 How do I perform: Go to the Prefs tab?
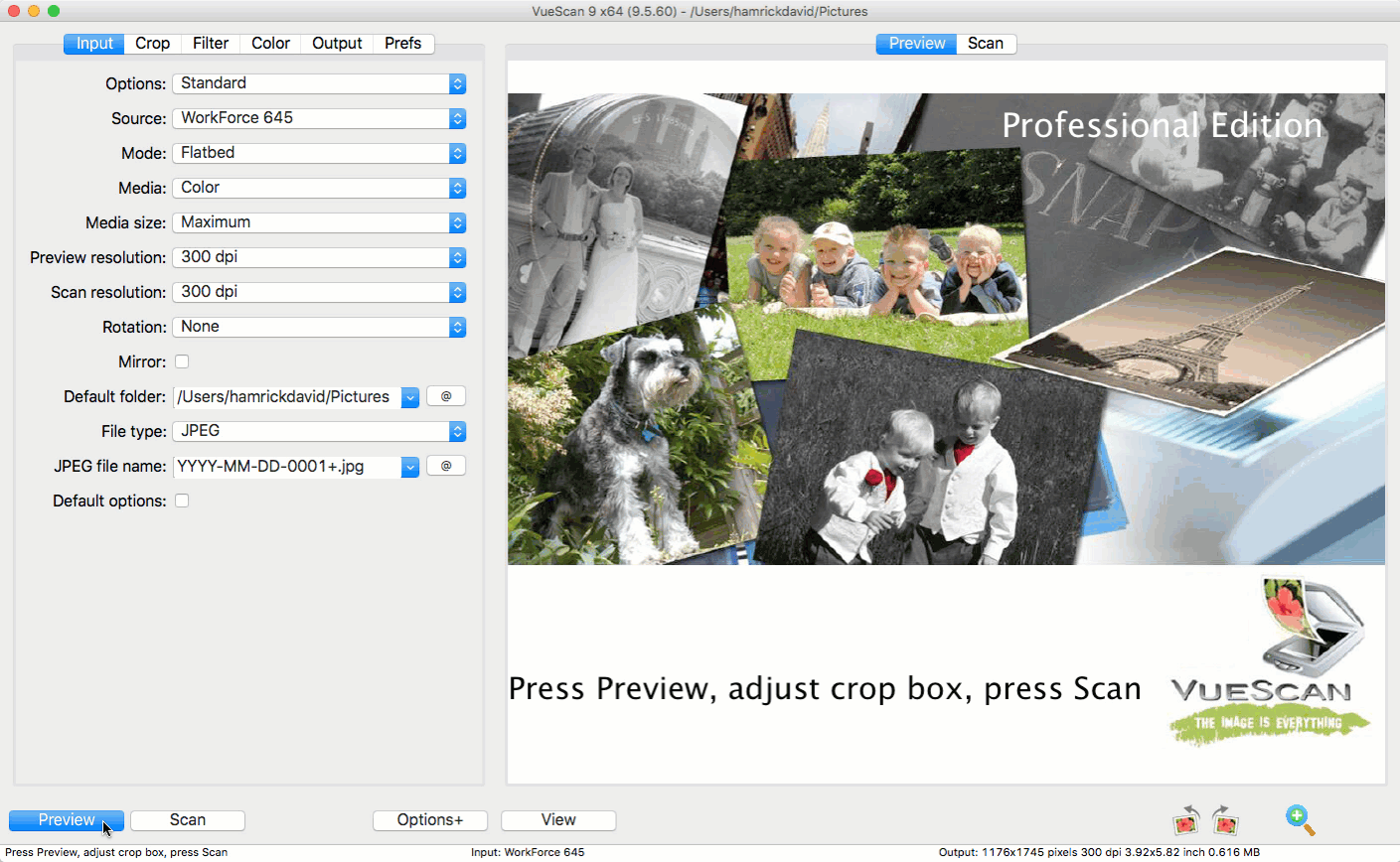(402, 44)
